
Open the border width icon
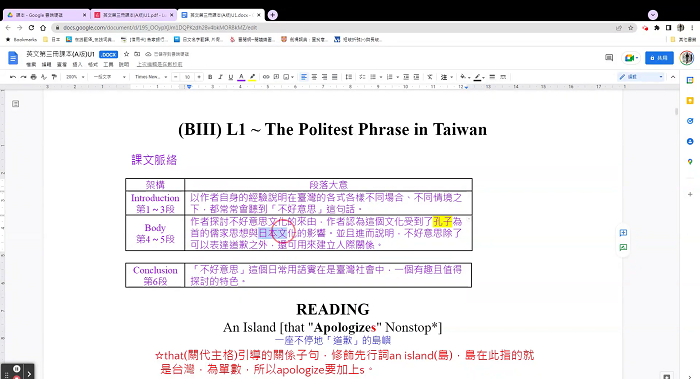coord(492,77)
